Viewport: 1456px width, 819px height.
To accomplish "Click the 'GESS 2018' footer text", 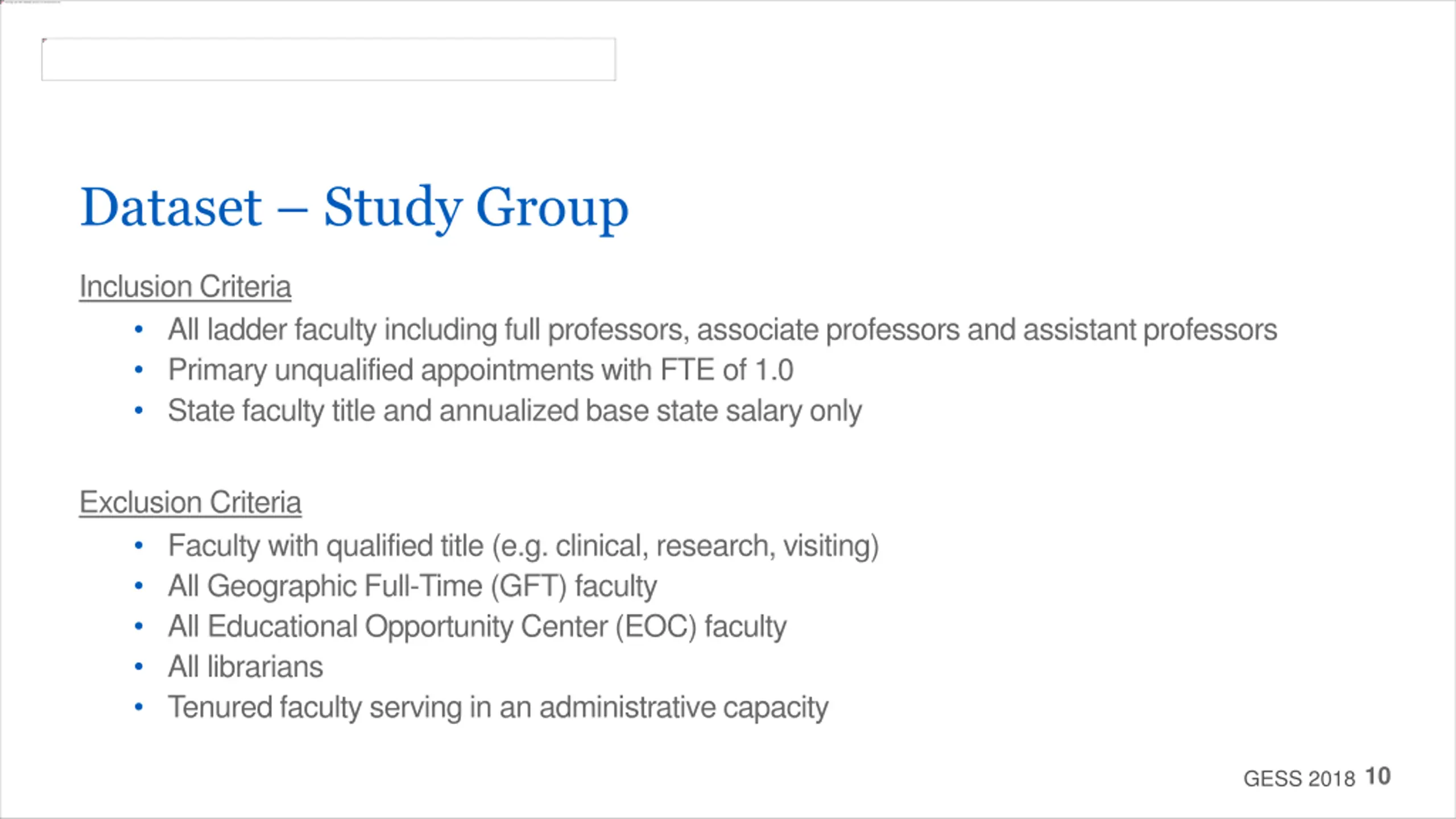I will click(1299, 779).
